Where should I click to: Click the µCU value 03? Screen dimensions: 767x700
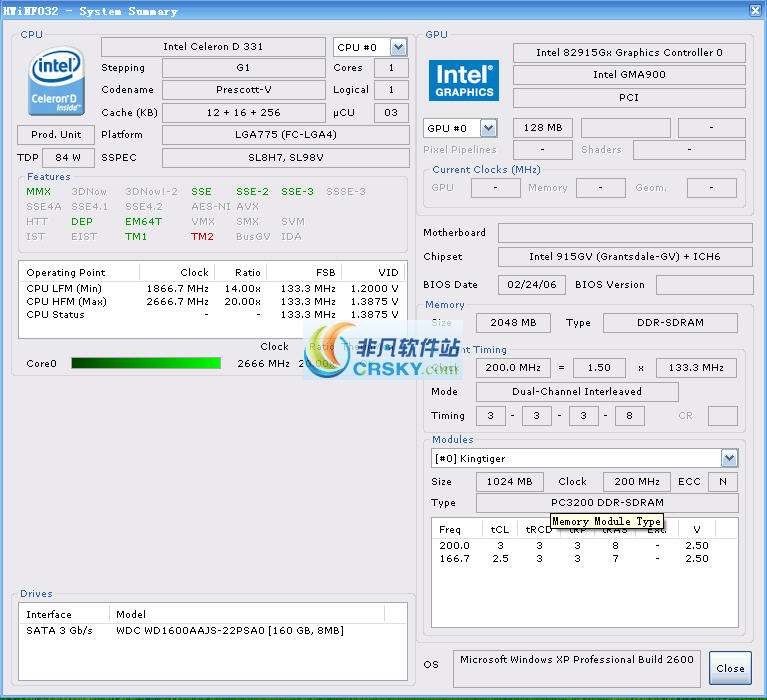tap(391, 113)
